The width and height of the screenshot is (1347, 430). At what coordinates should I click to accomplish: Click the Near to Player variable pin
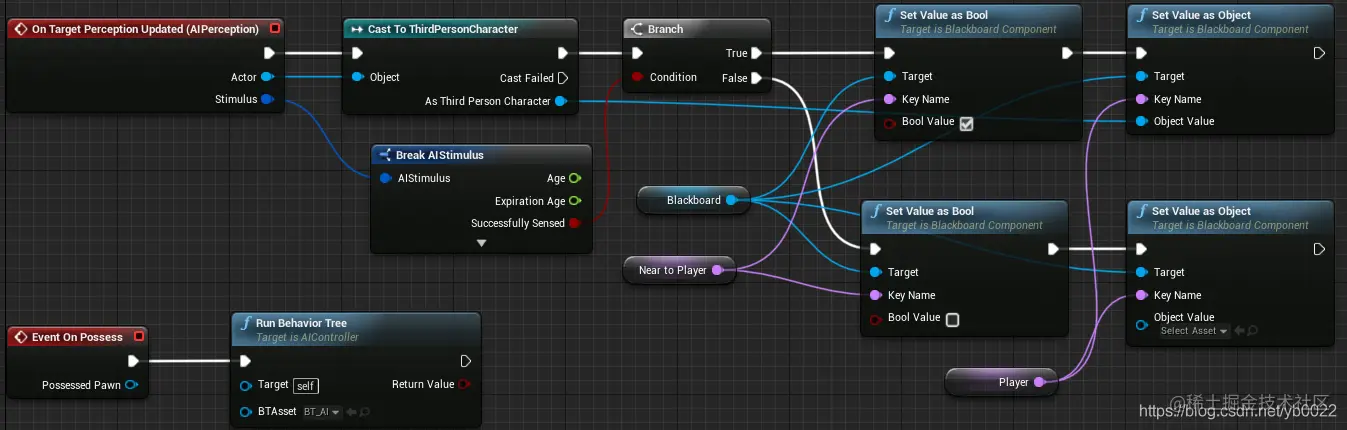pyautogui.click(x=717, y=270)
